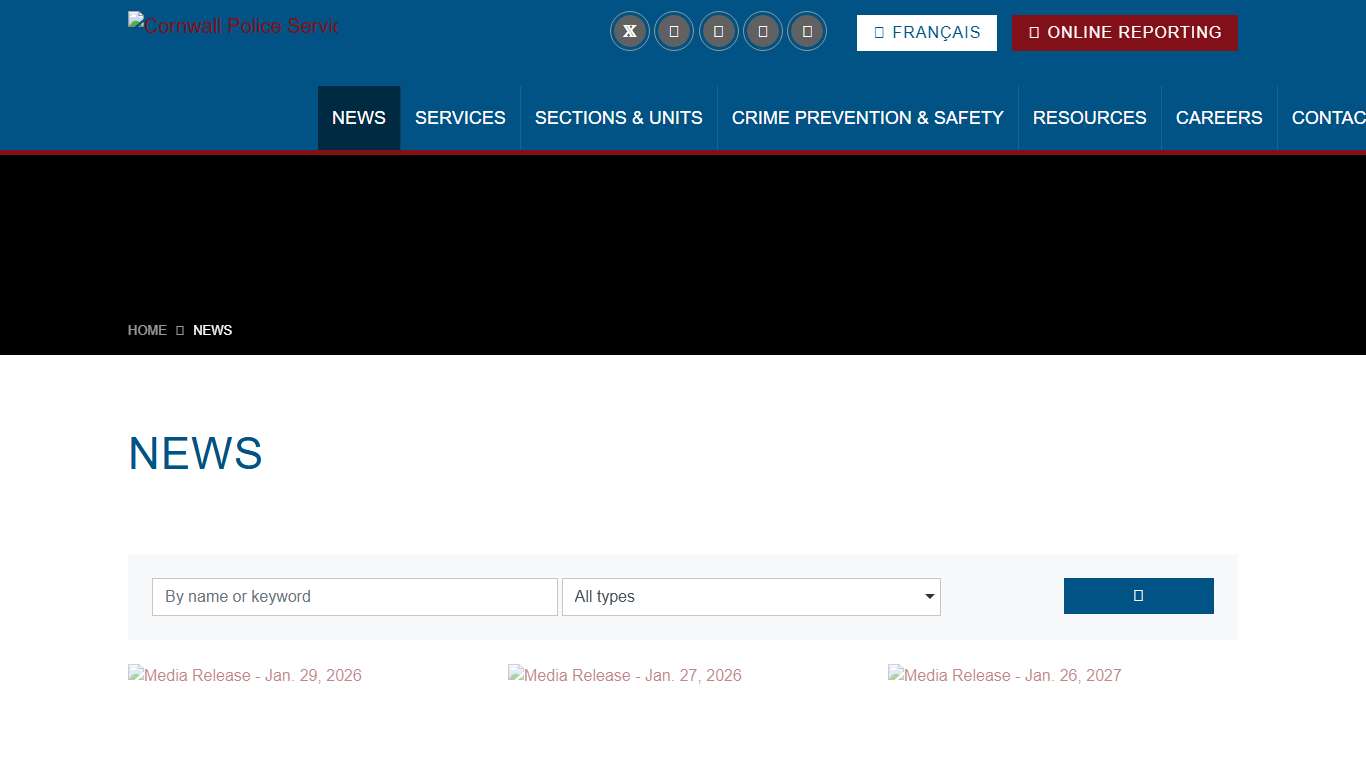The width and height of the screenshot is (1366, 768).
Task: Open the Services menu
Action: [x=460, y=118]
